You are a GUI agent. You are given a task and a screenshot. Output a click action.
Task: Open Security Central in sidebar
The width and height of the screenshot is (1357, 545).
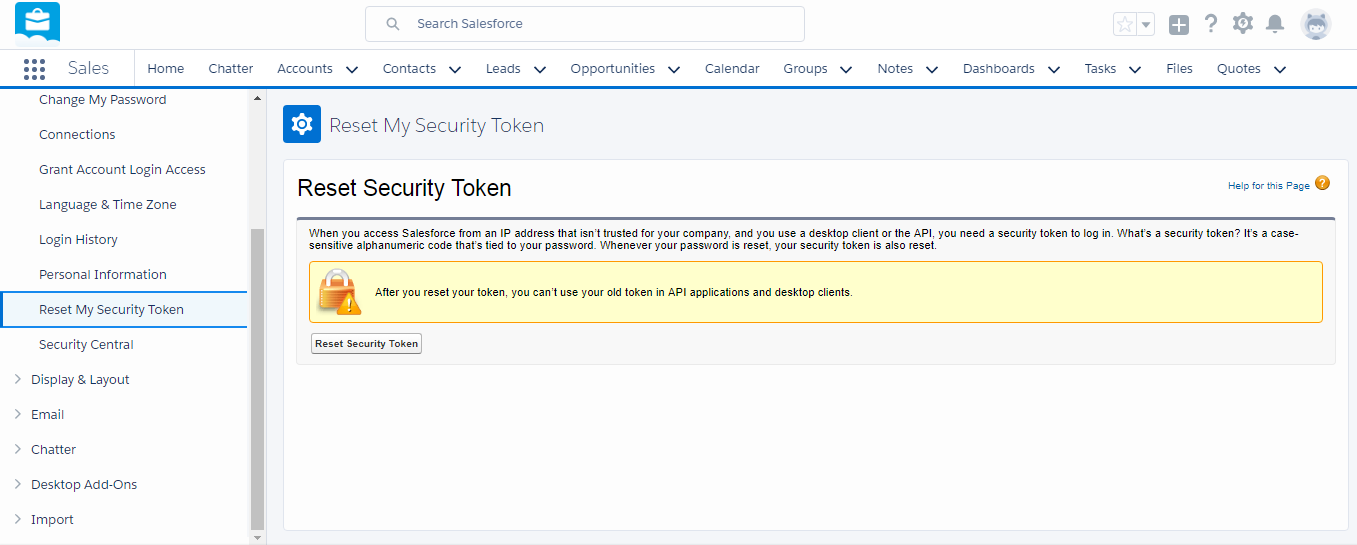[86, 345]
